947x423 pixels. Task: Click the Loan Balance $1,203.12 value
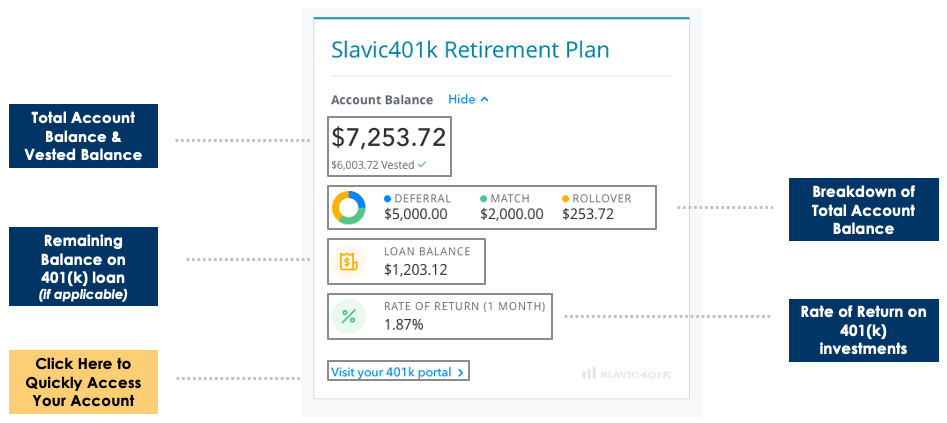click(416, 269)
